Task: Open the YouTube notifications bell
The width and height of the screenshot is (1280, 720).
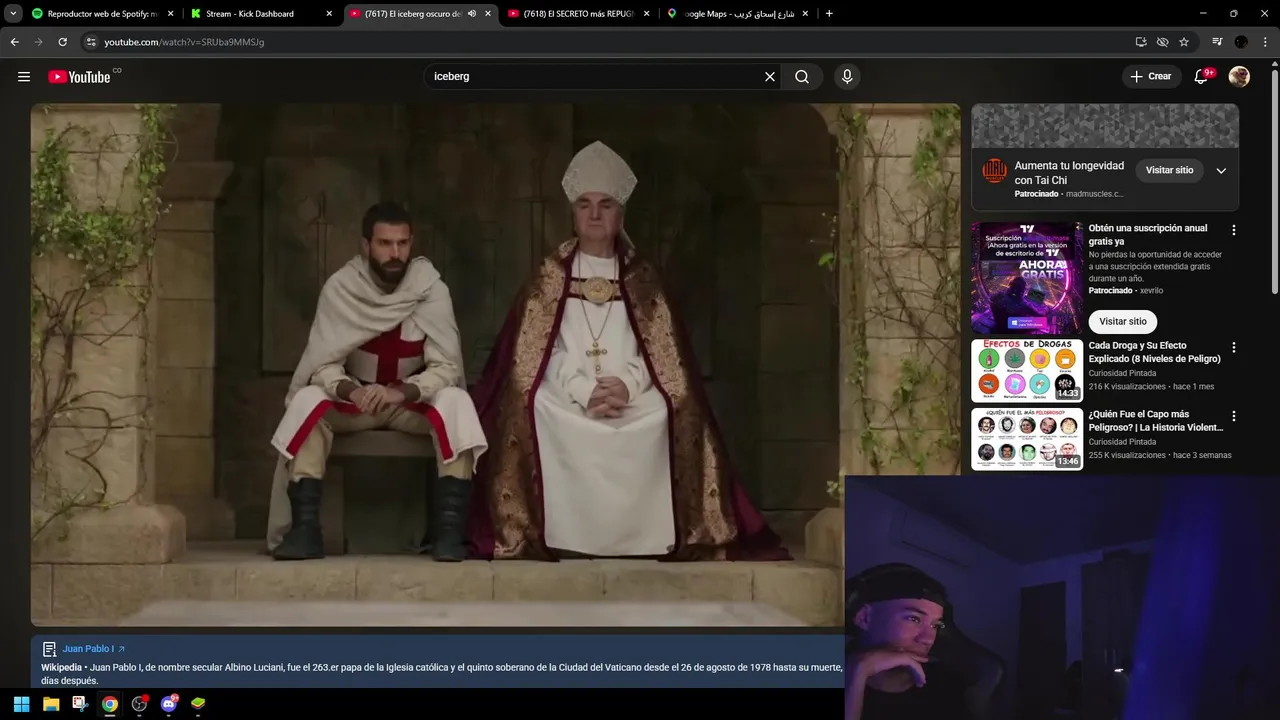Action: pyautogui.click(x=1202, y=77)
